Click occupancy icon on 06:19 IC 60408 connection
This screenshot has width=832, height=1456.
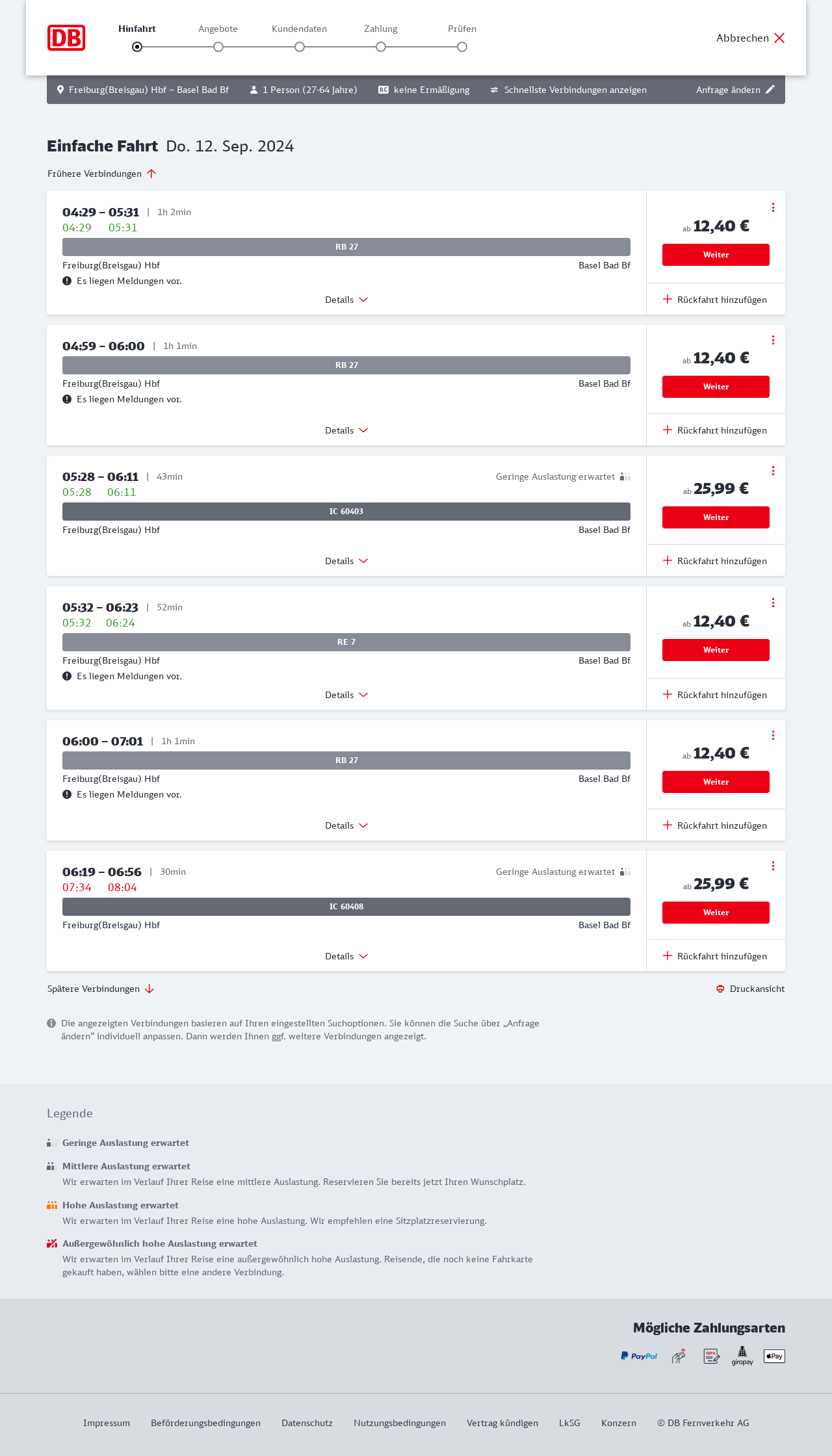coord(625,872)
